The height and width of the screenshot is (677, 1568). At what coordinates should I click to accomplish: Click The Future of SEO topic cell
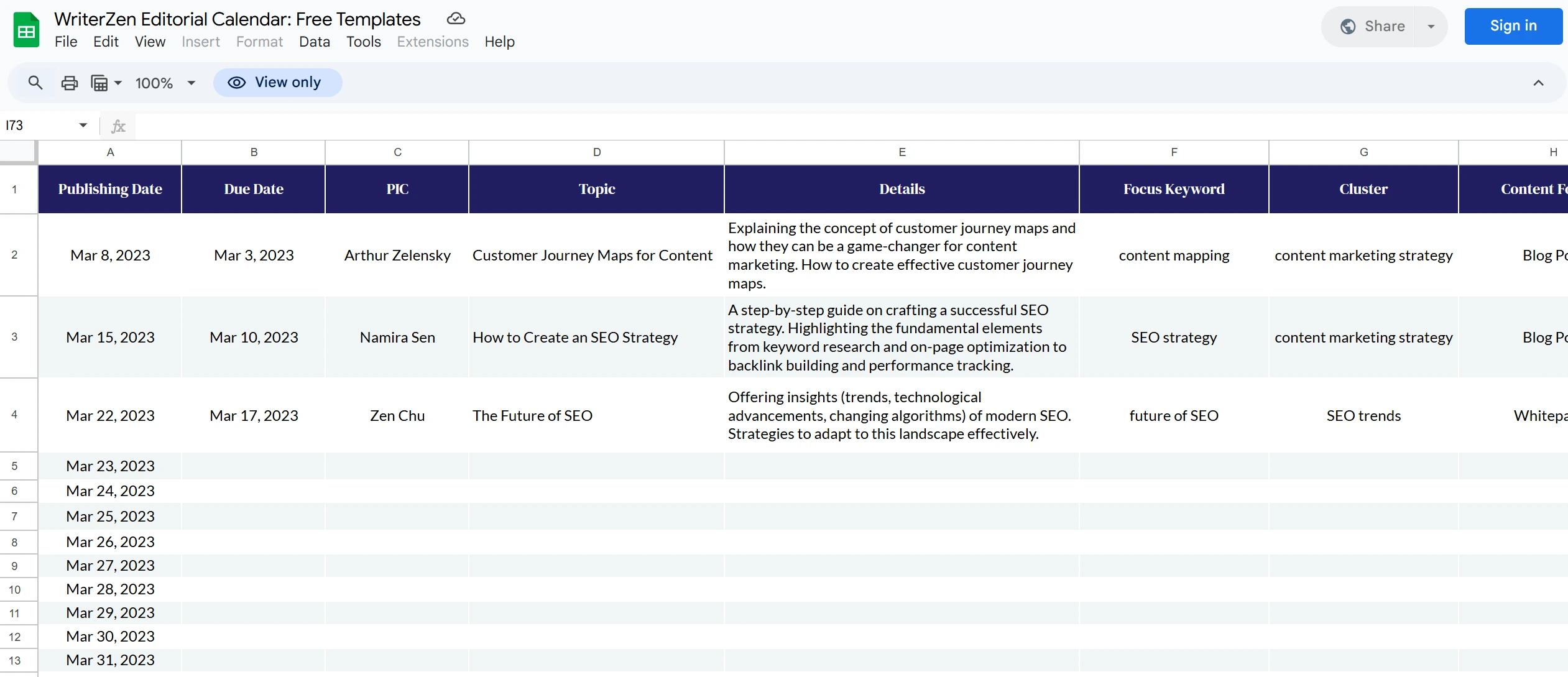(597, 415)
